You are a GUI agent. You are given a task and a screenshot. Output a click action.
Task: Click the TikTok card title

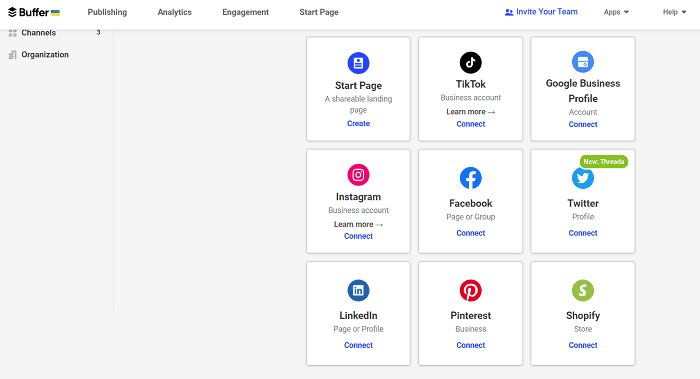tap(471, 84)
